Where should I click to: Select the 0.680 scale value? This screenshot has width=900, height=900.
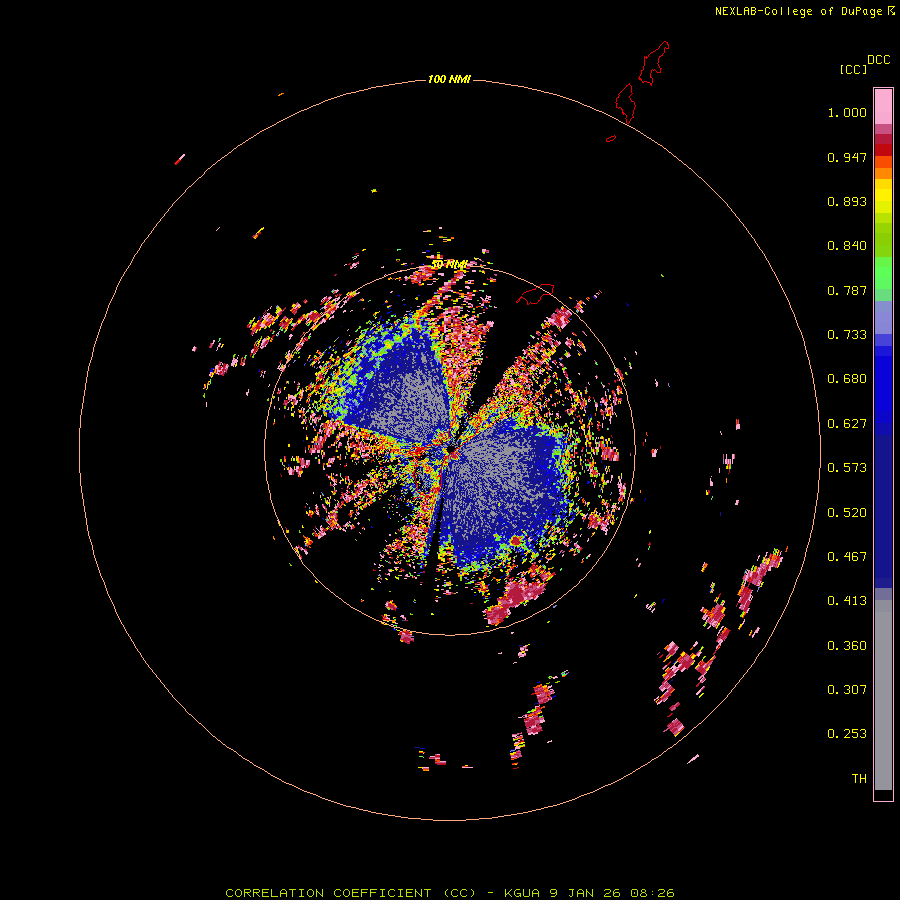click(847, 379)
